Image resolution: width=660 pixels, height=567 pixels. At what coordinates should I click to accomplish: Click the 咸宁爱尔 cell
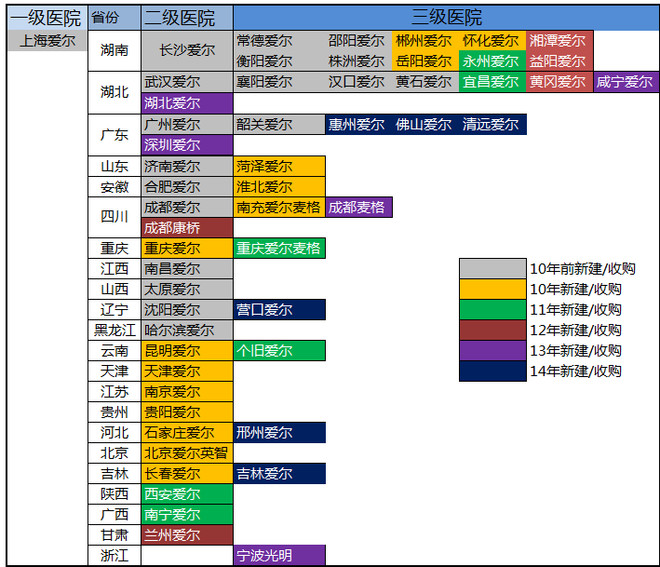click(626, 82)
